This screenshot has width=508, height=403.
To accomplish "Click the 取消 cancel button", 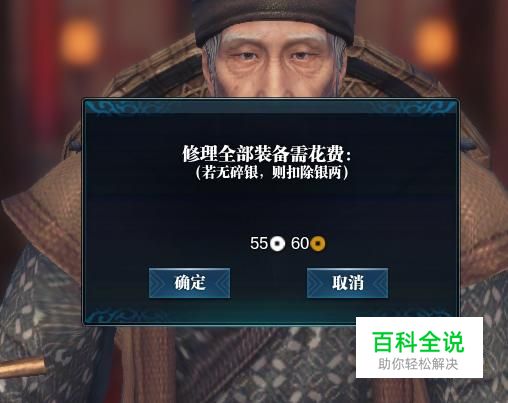I will (x=347, y=283).
